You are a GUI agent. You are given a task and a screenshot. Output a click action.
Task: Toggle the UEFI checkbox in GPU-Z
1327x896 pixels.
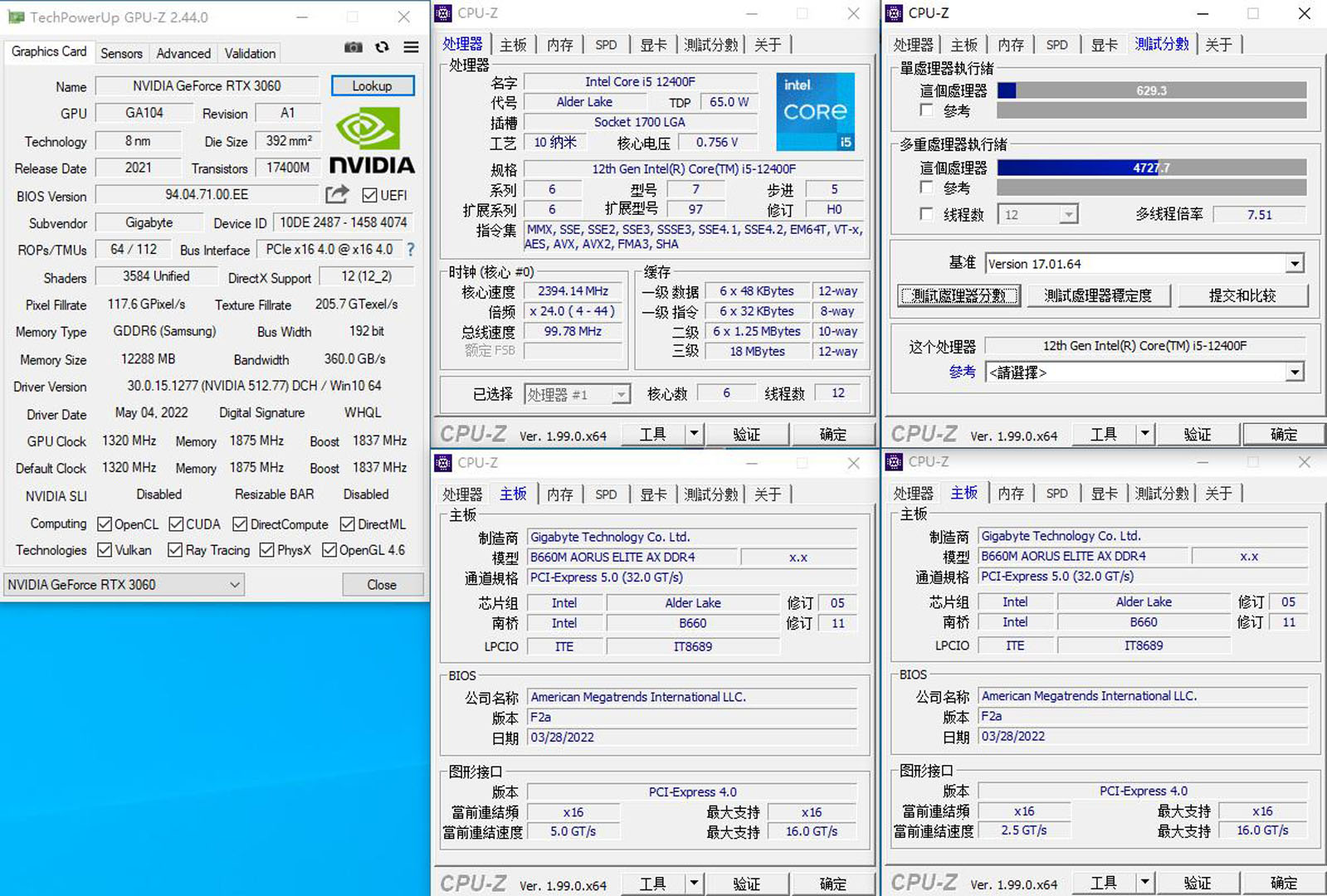coord(370,195)
